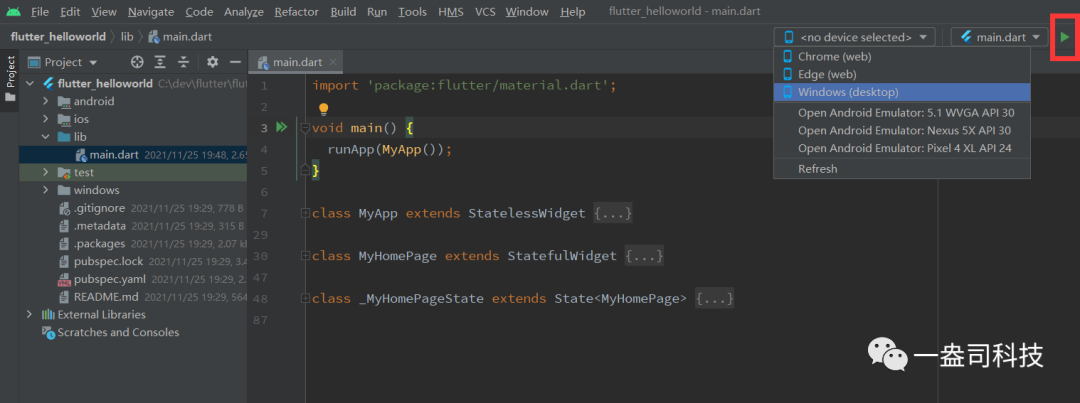Open the device selector dropdown

(854, 37)
